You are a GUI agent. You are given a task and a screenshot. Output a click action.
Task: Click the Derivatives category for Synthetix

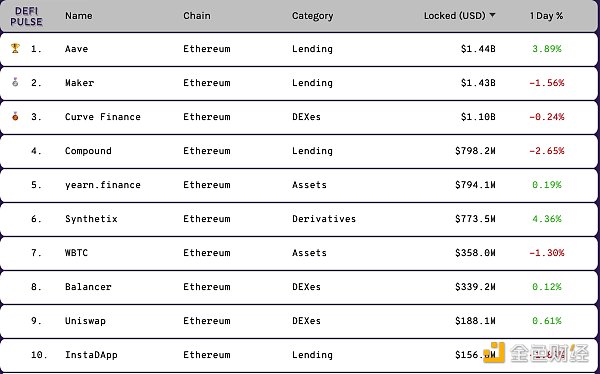[324, 219]
